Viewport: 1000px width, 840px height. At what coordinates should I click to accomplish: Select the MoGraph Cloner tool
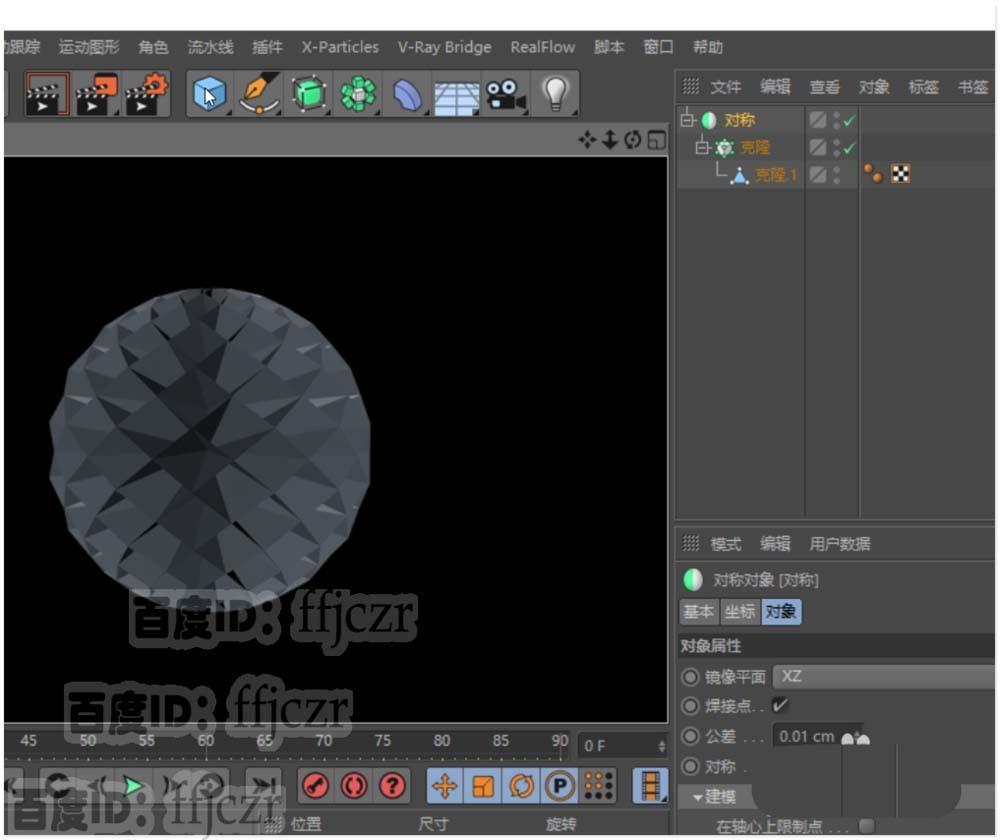point(357,93)
